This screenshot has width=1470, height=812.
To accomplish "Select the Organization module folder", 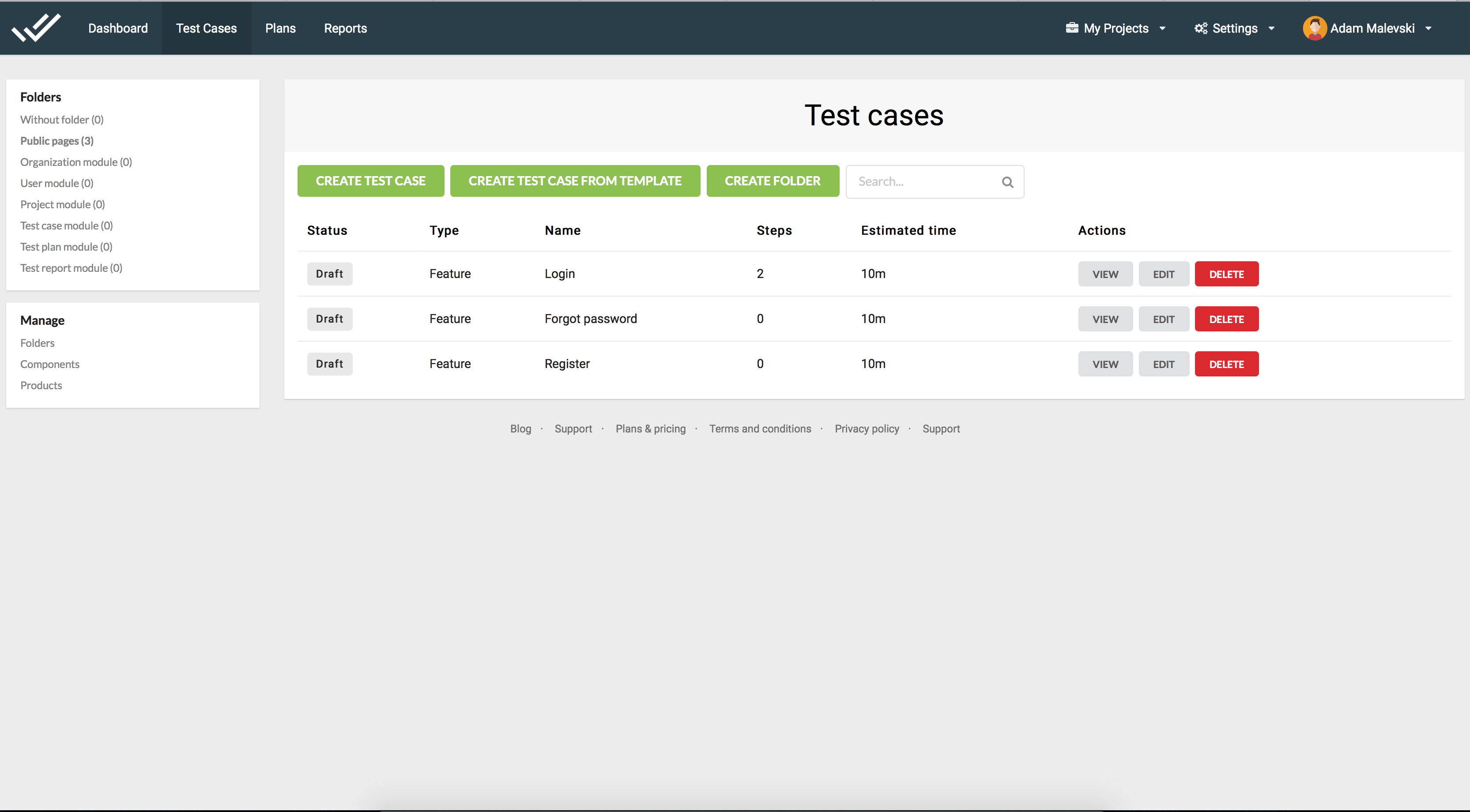I will [76, 162].
